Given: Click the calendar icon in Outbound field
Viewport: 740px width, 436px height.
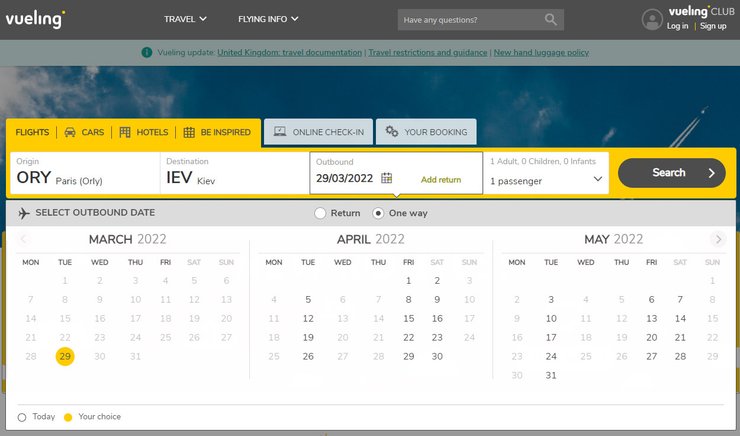Looking at the screenshot, I should (387, 179).
